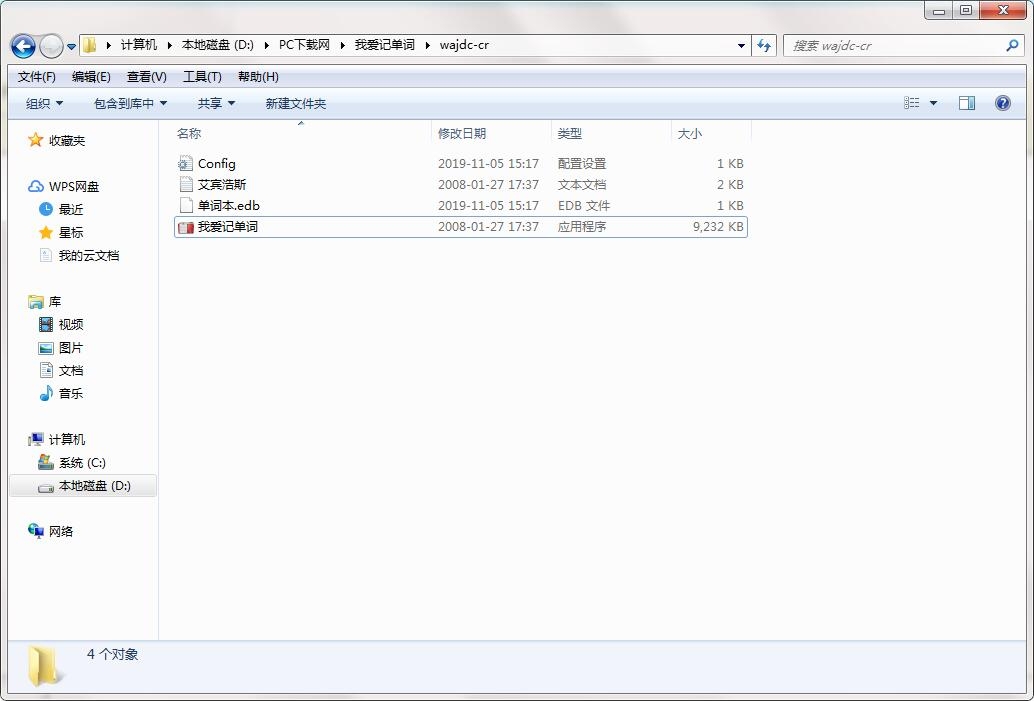Open WPS网盘 in navigation pane

click(x=74, y=187)
